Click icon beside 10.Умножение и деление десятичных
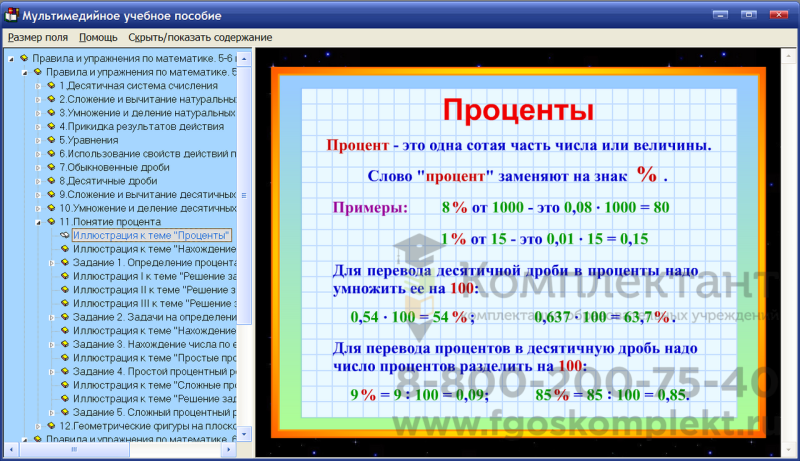Screen dimensions: 800x461 pyautogui.click(x=51, y=208)
